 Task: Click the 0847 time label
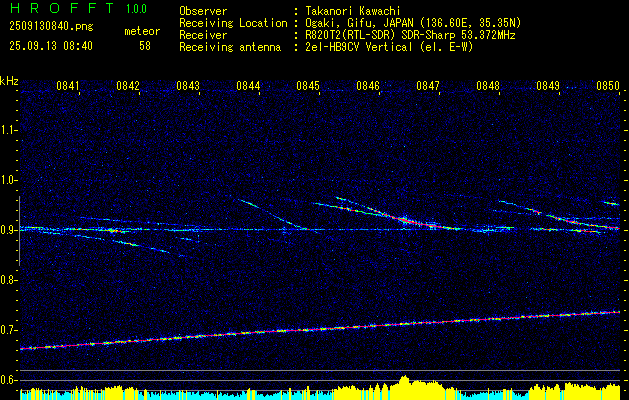click(x=428, y=86)
